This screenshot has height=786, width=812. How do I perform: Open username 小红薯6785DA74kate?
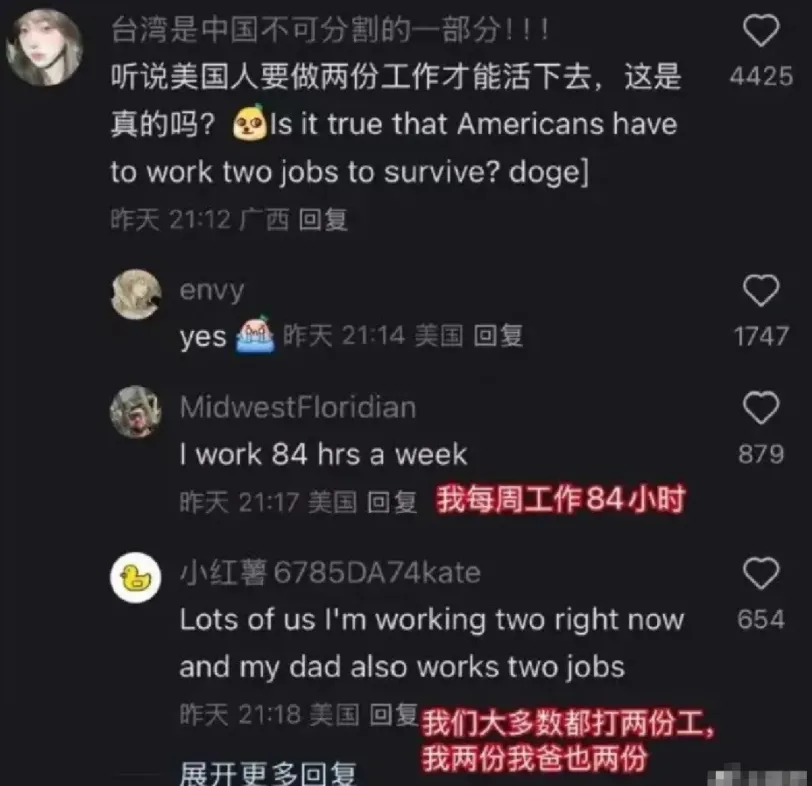click(x=330, y=573)
